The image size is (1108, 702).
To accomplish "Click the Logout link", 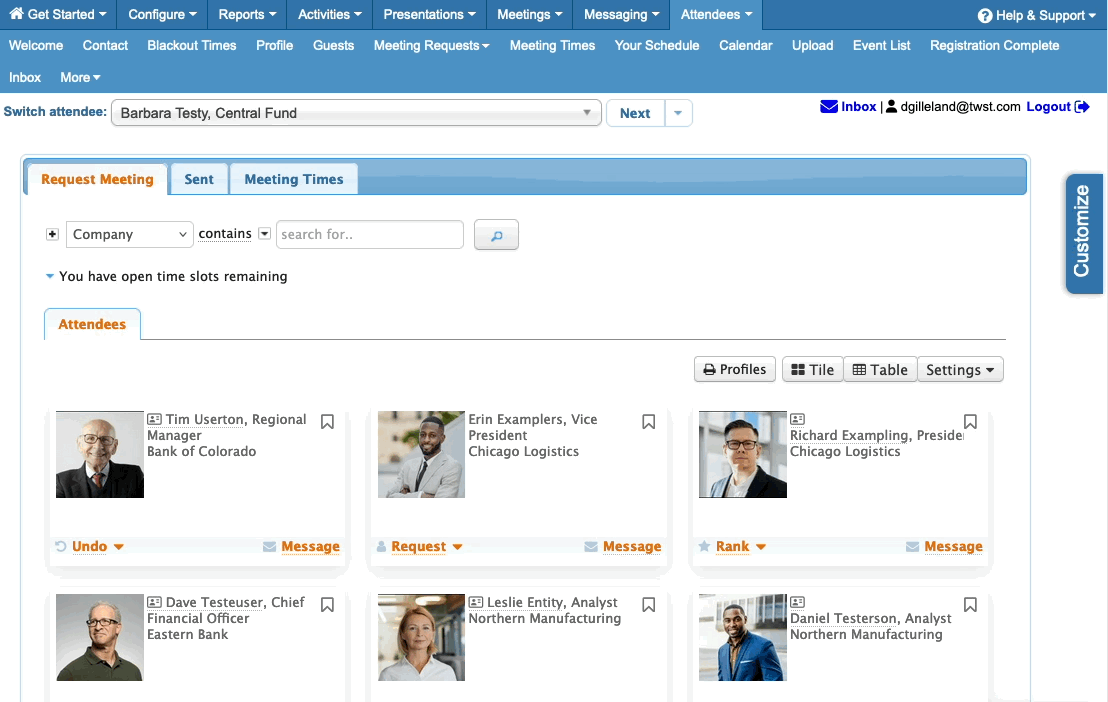I will [1049, 107].
